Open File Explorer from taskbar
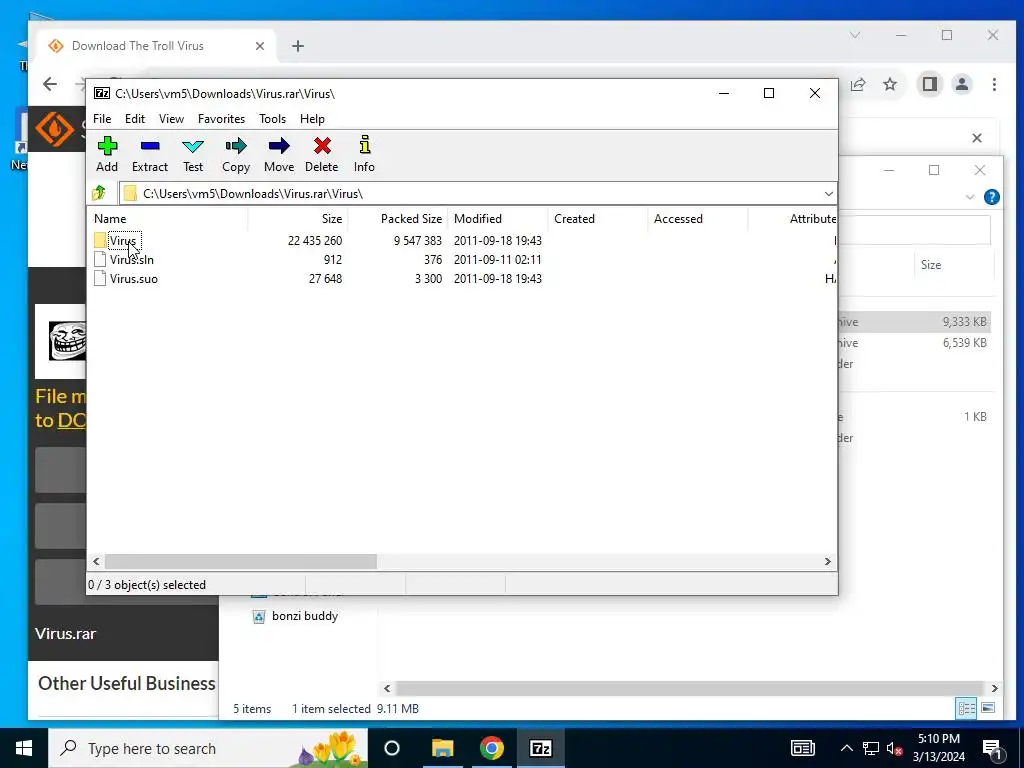 (x=442, y=748)
